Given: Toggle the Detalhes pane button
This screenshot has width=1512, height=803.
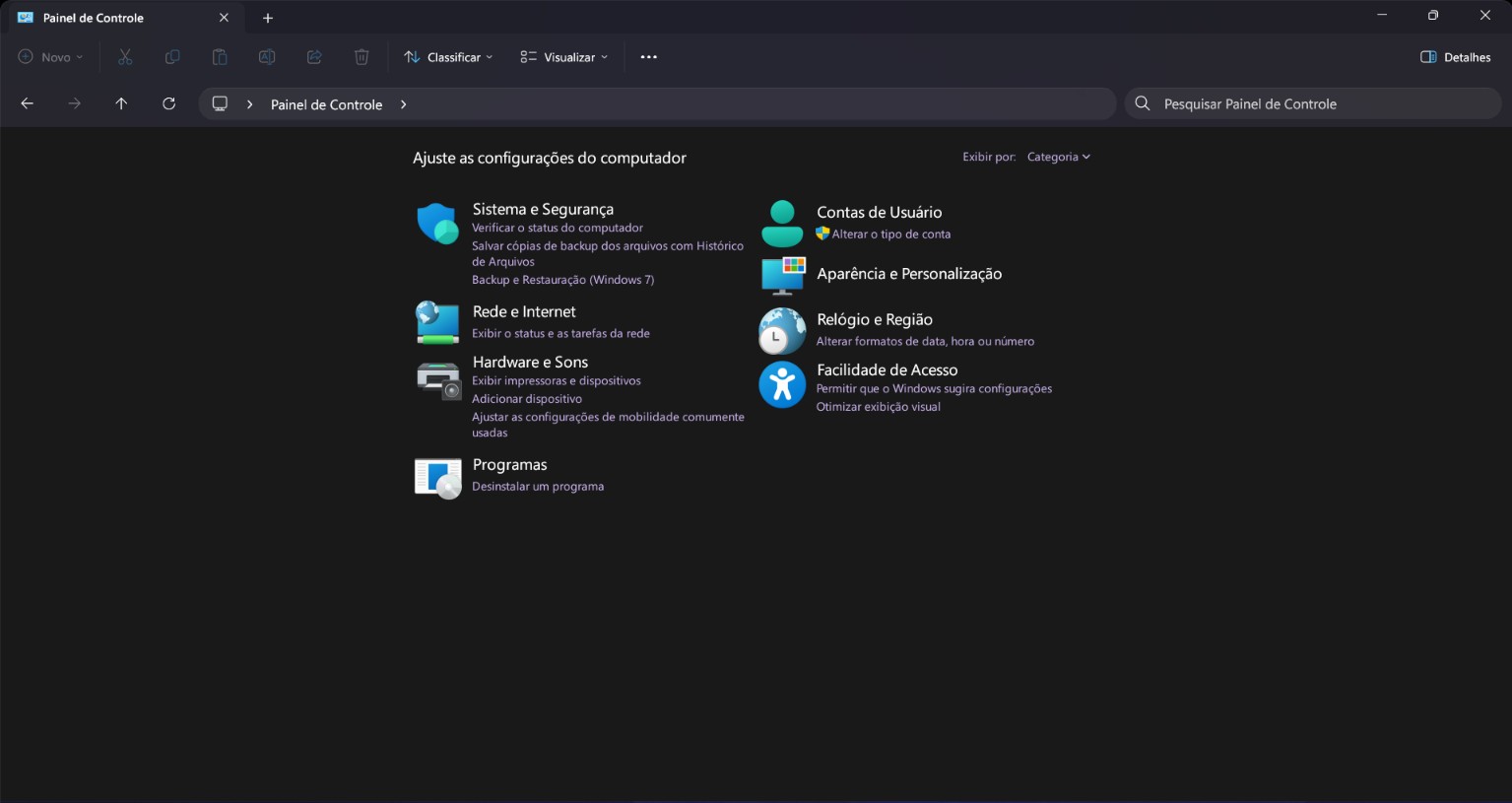Looking at the screenshot, I should pos(1455,57).
